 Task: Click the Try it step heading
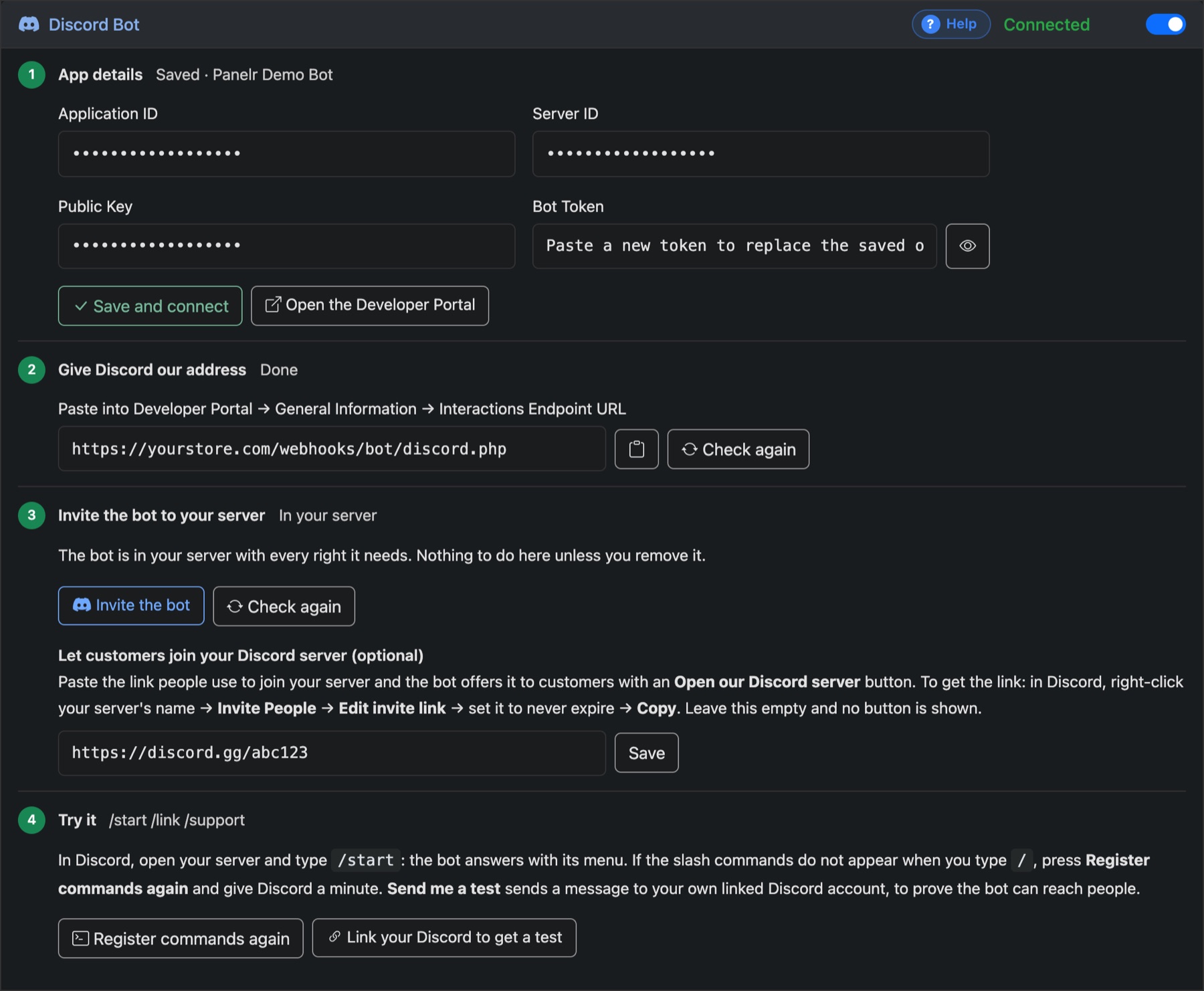coord(77,820)
